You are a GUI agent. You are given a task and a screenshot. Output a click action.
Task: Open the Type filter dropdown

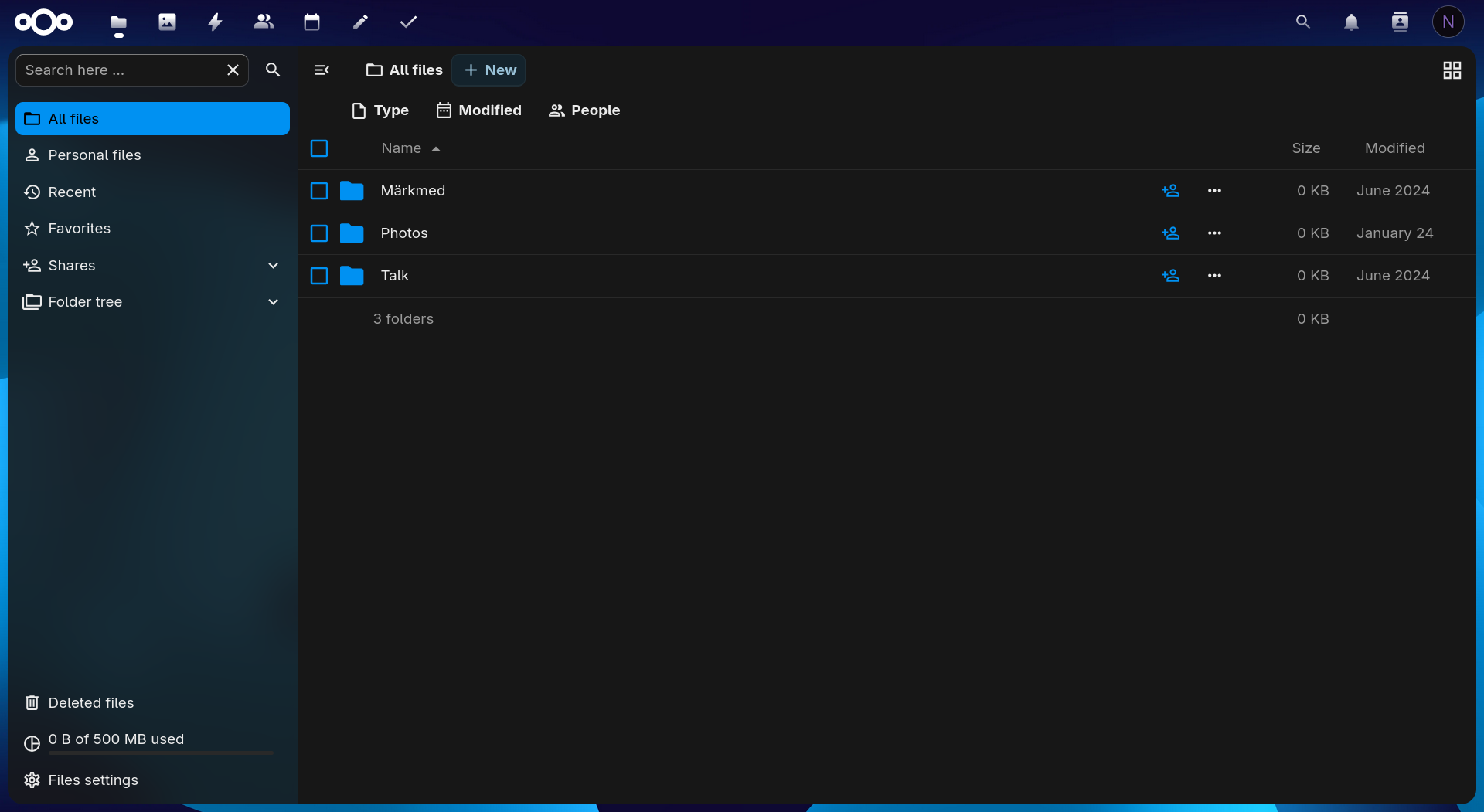click(x=380, y=110)
